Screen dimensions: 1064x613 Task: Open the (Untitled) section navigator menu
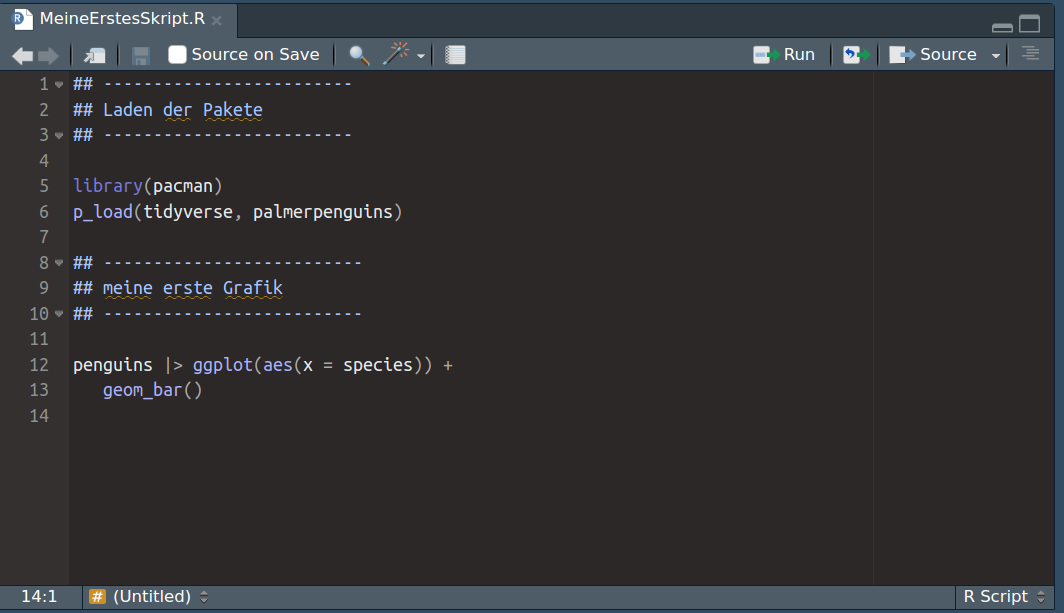pos(150,597)
